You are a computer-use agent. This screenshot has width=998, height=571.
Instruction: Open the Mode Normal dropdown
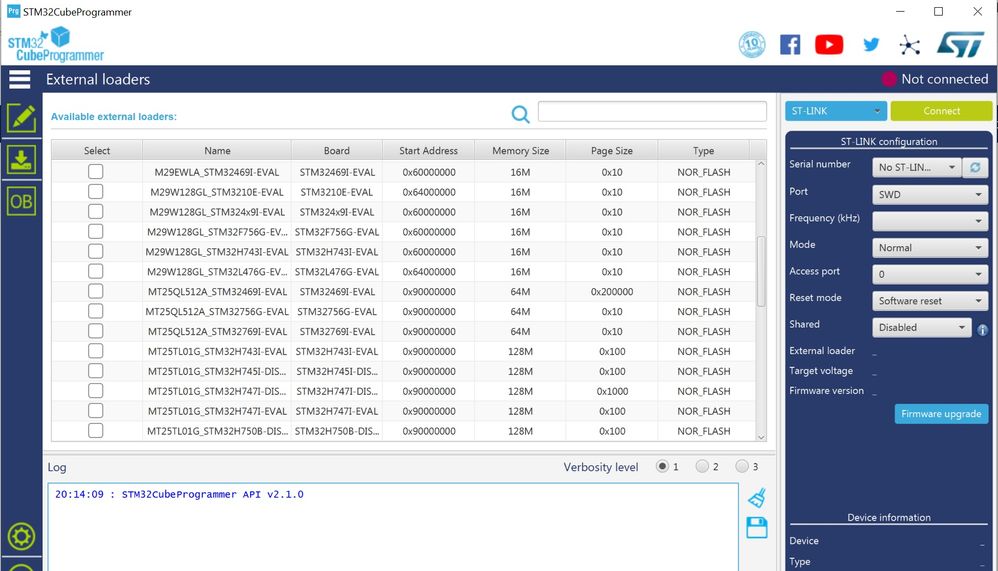[930, 248]
